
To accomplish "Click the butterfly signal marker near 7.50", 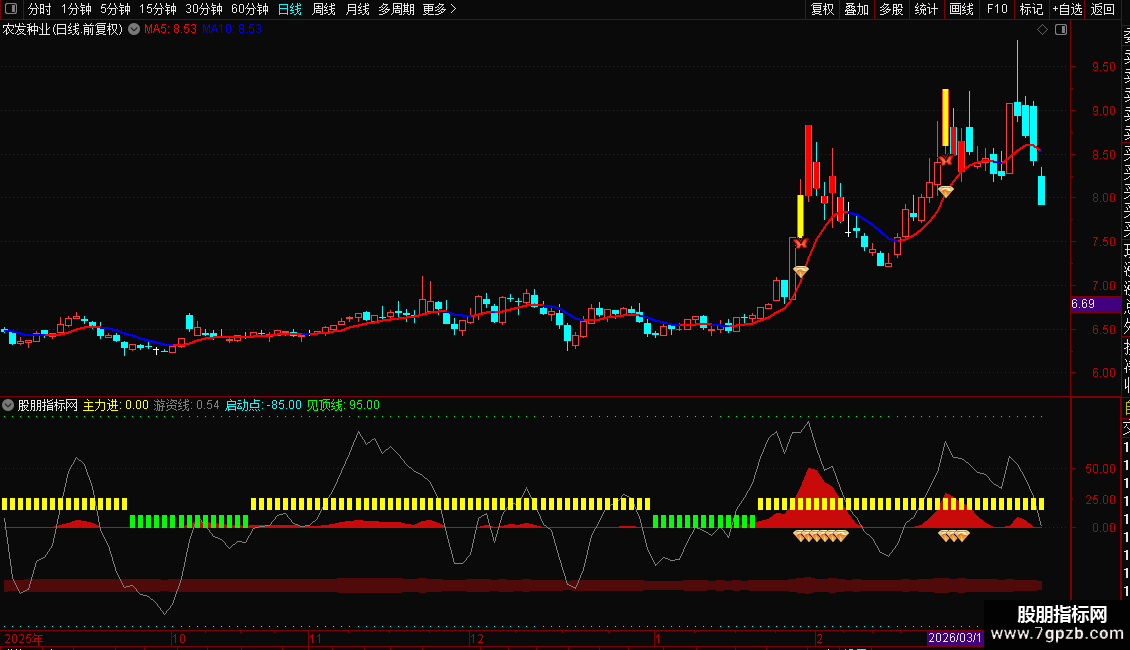I will [x=801, y=244].
